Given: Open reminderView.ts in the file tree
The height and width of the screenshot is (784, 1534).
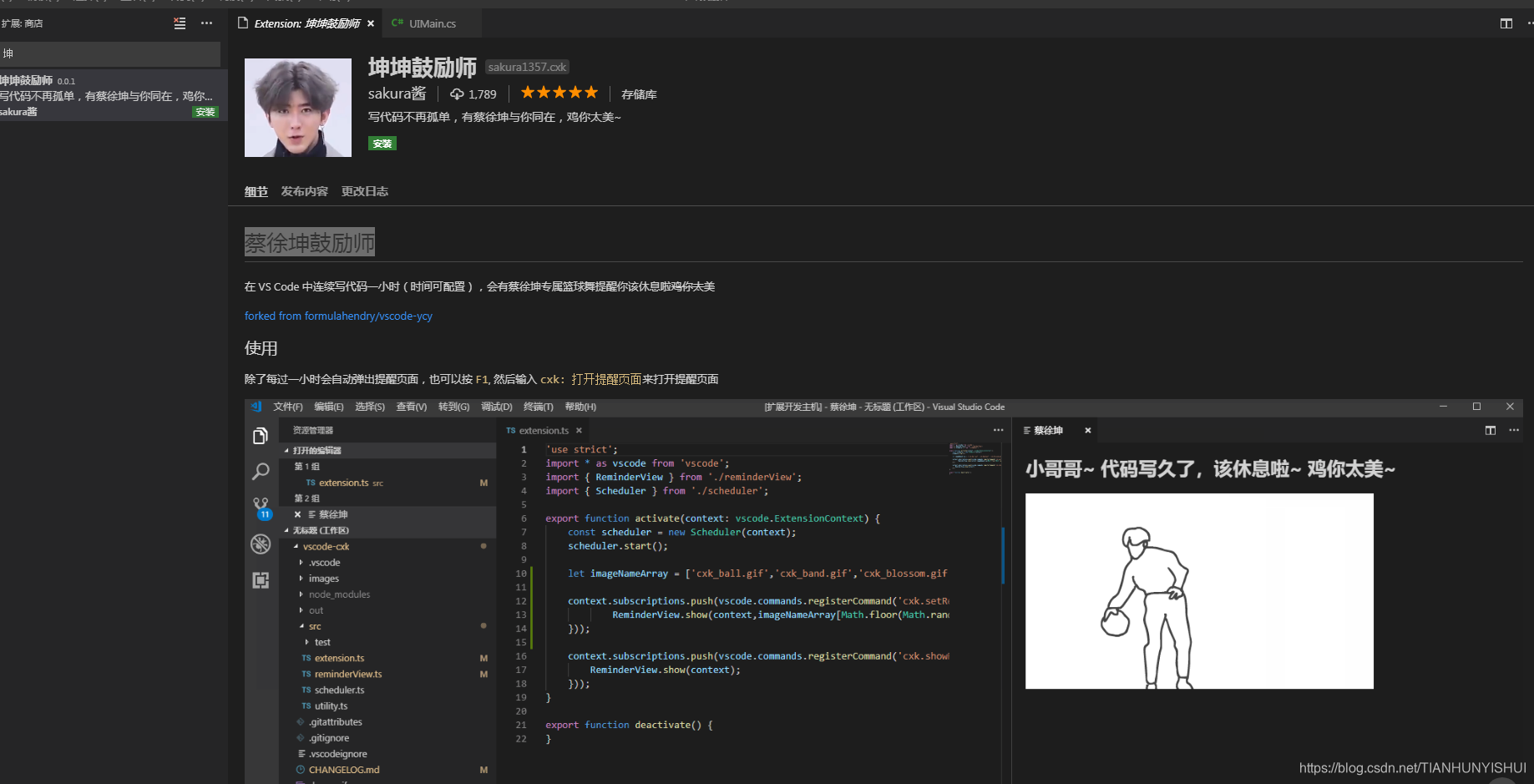Looking at the screenshot, I should pyautogui.click(x=348, y=674).
